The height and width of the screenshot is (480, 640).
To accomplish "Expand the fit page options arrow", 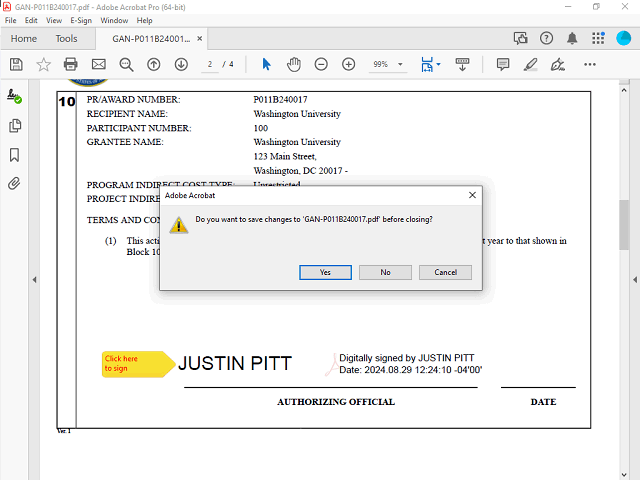I will click(x=438, y=64).
